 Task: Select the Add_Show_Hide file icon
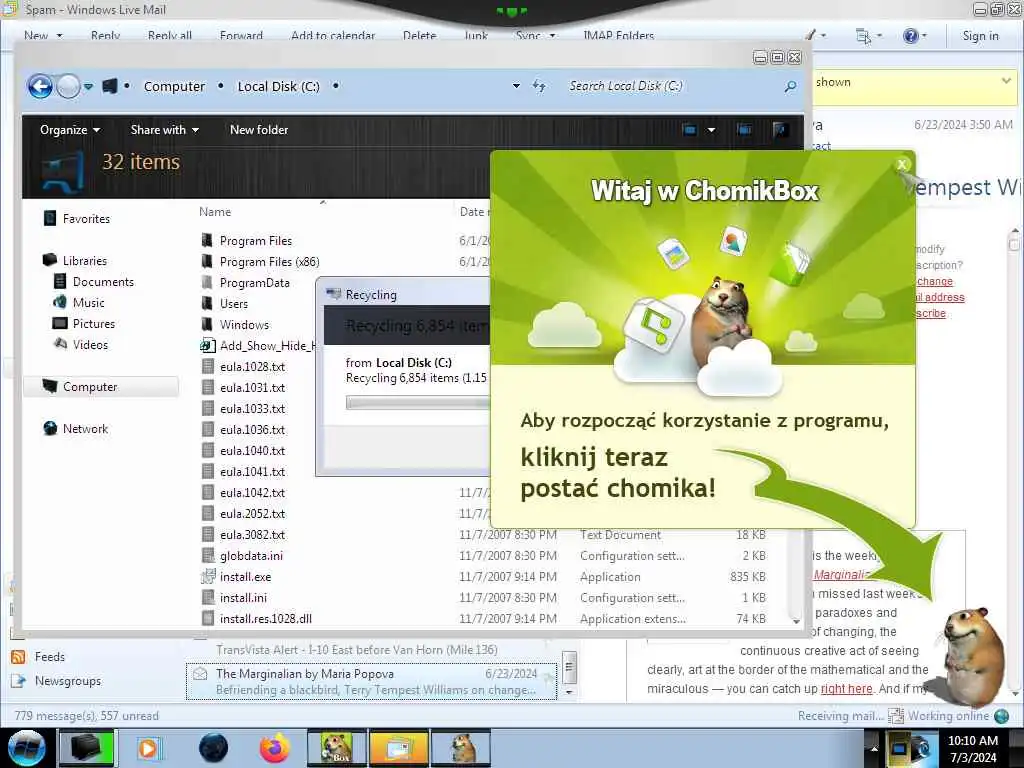[x=208, y=345]
